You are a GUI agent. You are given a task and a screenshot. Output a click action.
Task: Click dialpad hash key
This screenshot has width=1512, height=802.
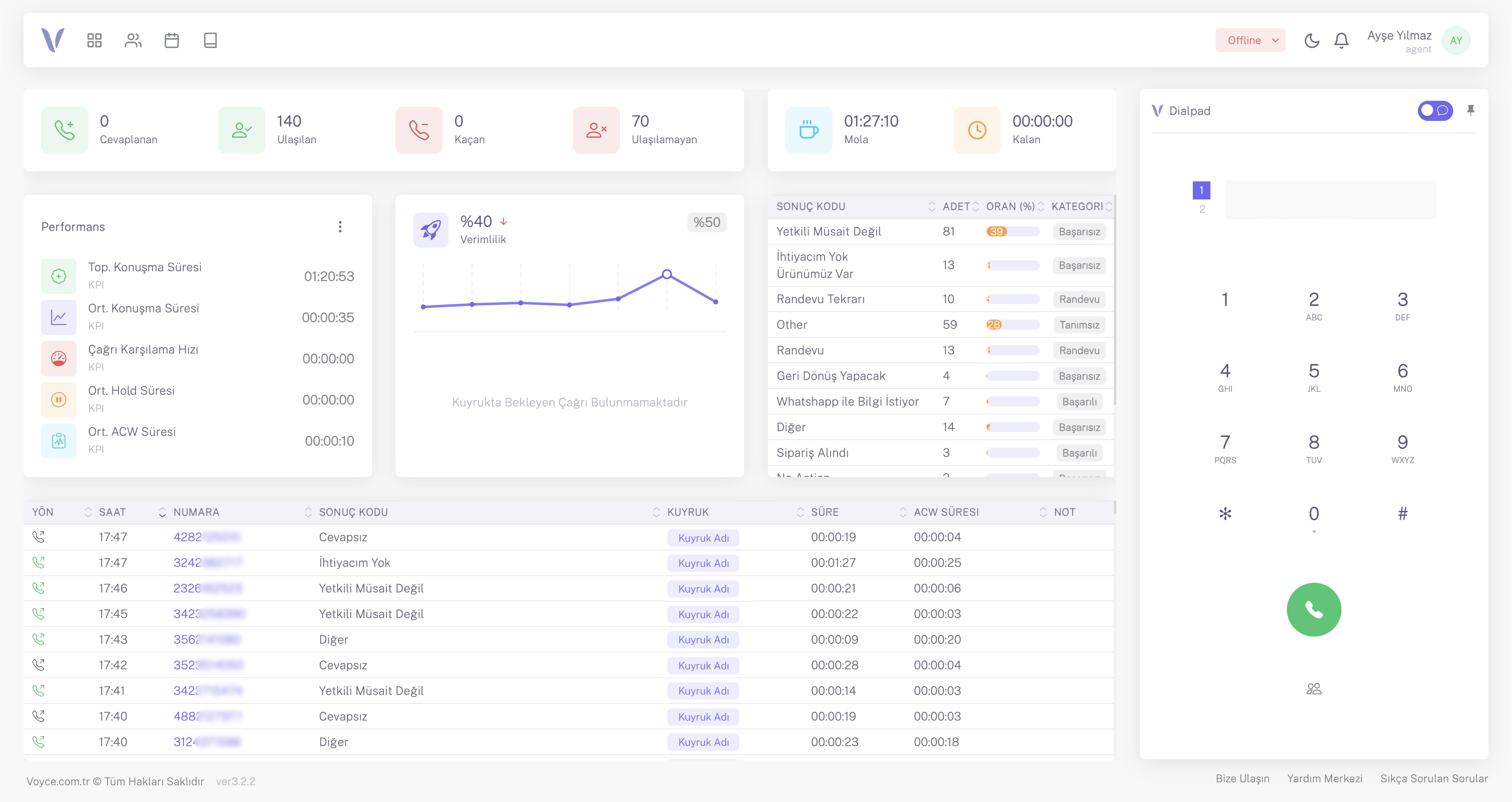[x=1402, y=514]
